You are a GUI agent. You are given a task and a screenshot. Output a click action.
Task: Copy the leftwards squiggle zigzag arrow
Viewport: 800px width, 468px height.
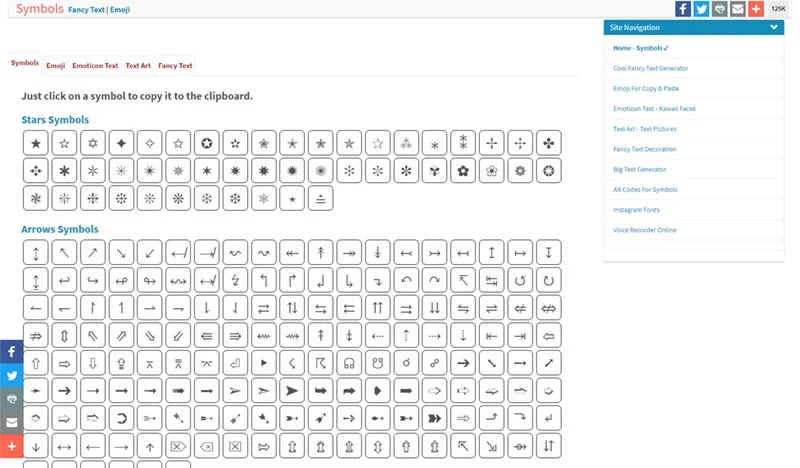click(264, 335)
